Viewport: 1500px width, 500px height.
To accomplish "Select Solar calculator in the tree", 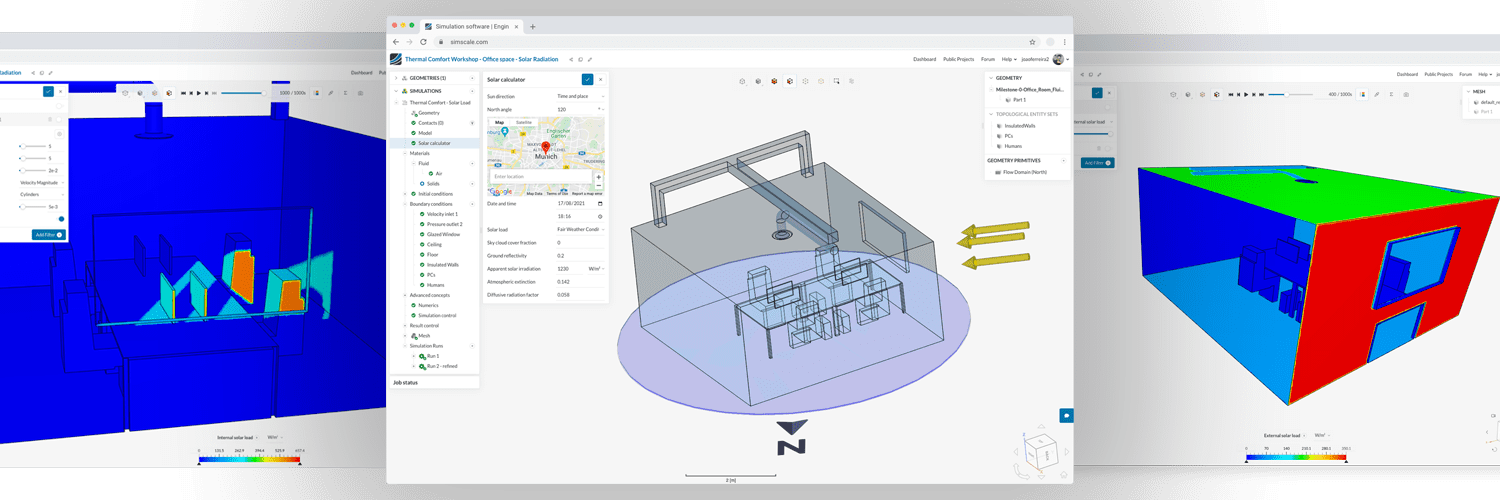I will (434, 143).
